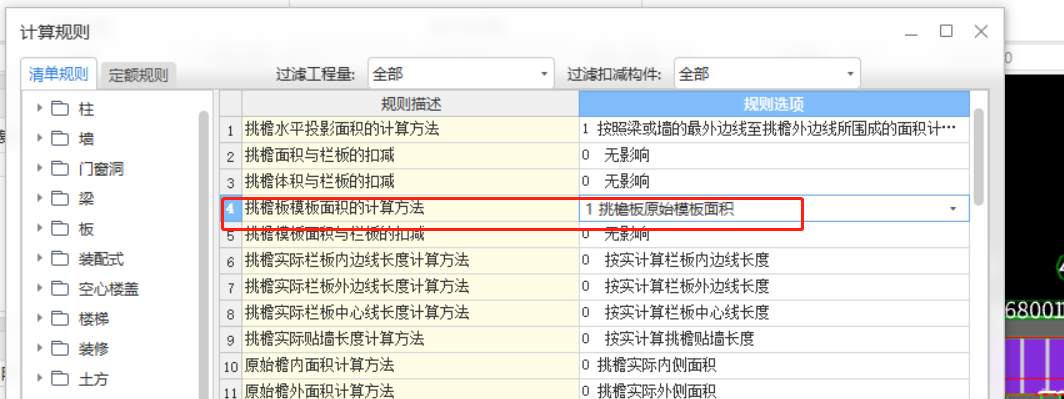Click option 按实计算栏板外边线长度
Screen dimensions: 1064x399
774,286
